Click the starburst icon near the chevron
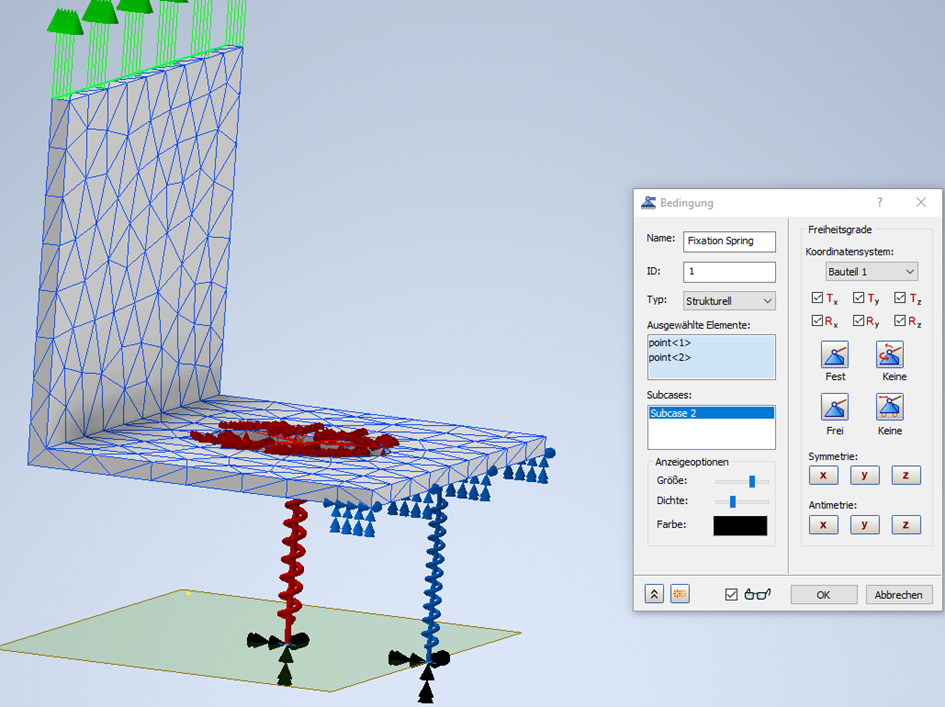 coord(678,594)
